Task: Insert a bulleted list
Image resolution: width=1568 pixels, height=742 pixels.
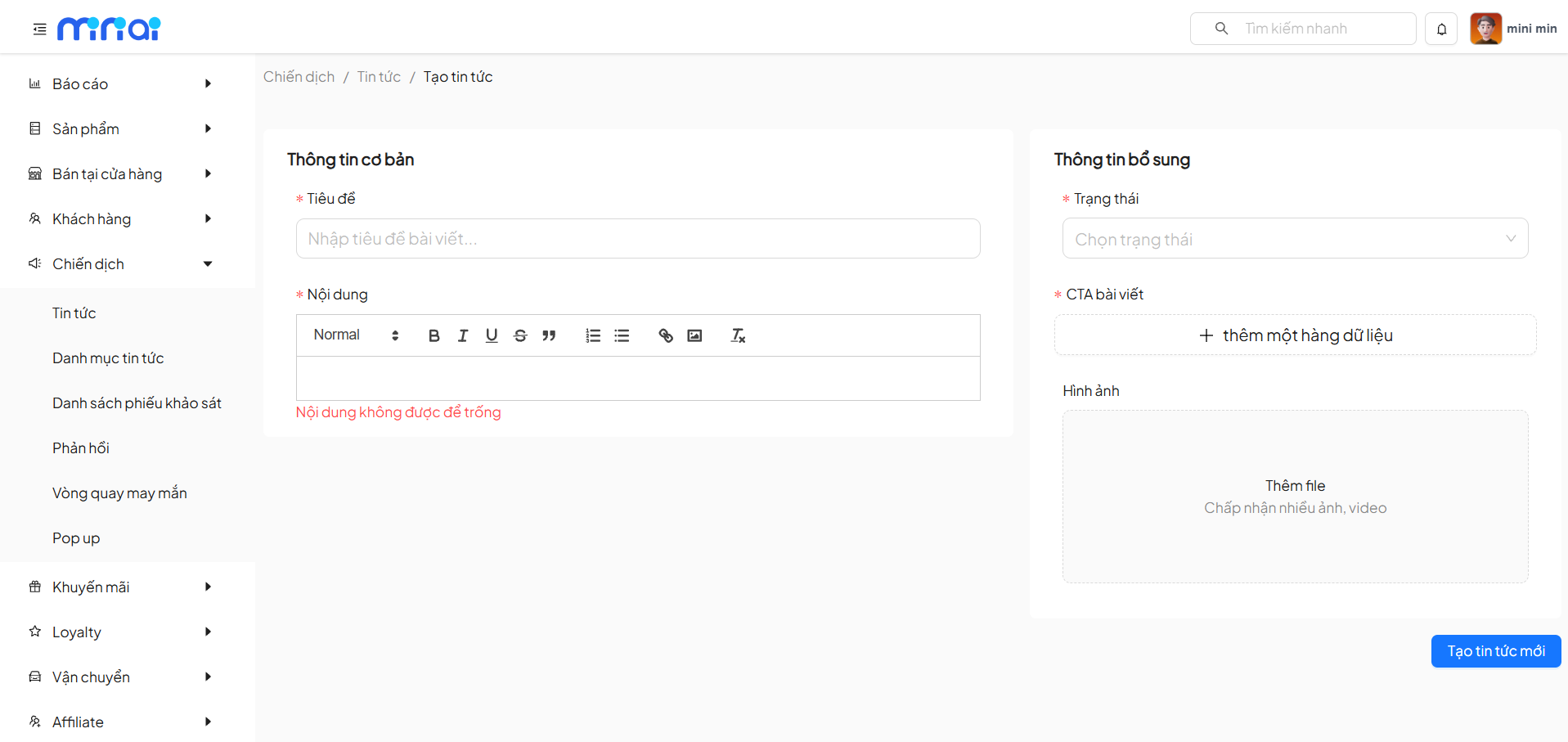Action: 622,335
